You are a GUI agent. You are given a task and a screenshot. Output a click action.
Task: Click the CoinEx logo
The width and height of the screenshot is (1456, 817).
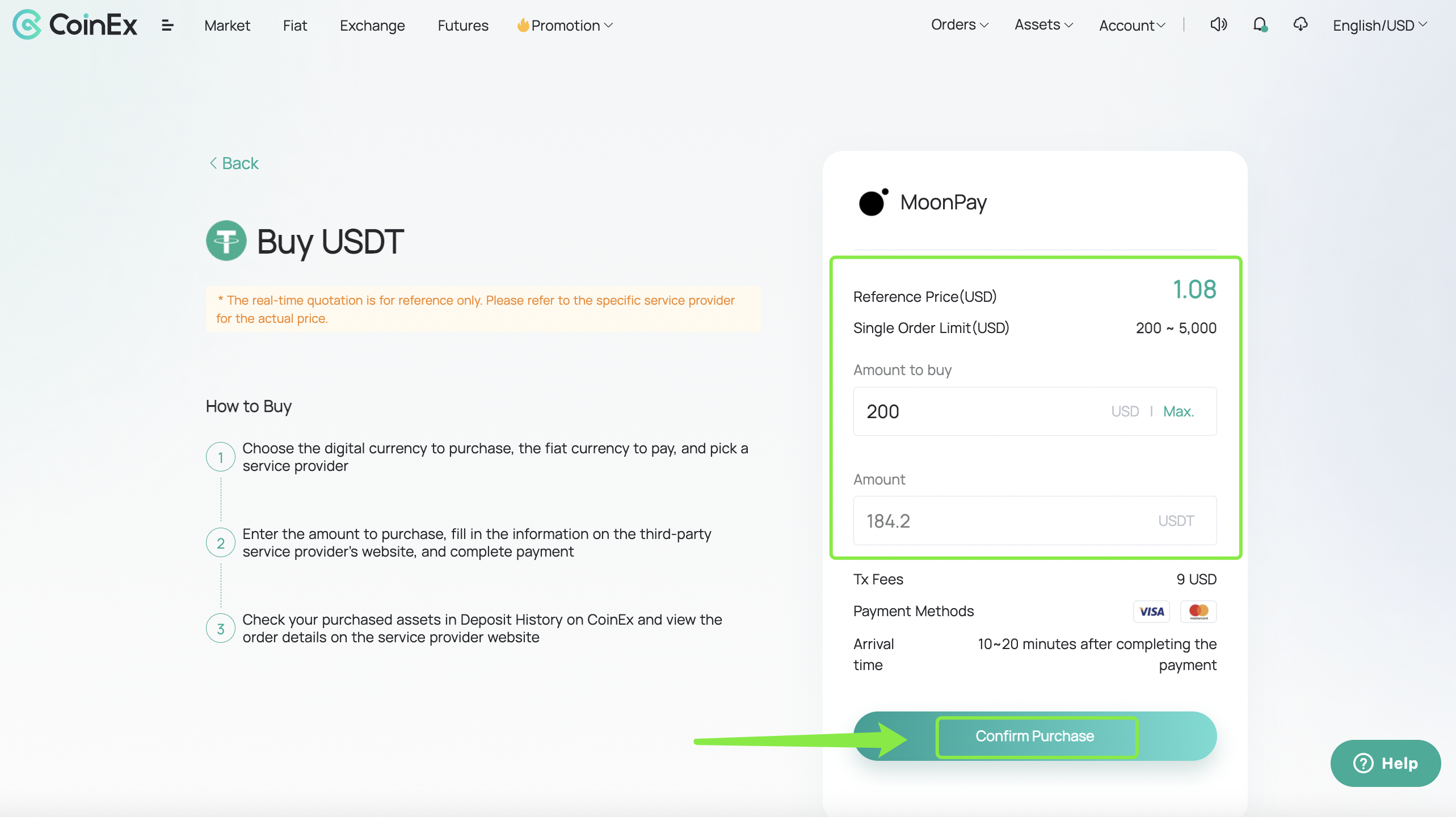[x=75, y=24]
